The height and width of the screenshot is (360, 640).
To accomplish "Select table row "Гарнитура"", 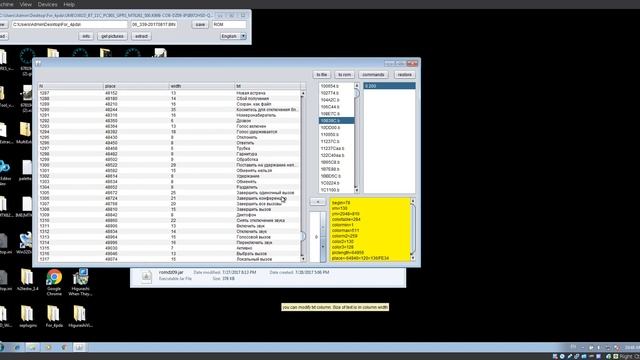I will point(169,154).
